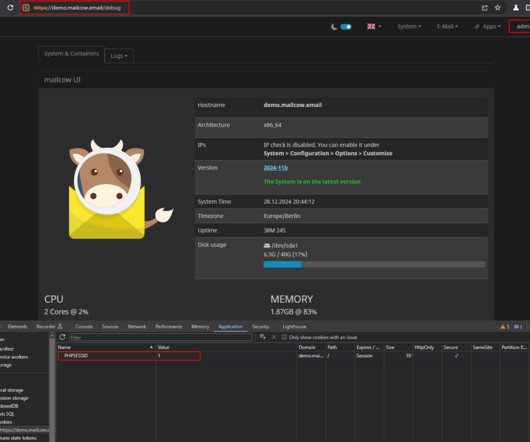This screenshot has width=530, height=442.
Task: Enable Only show cookies with an issue
Action: point(284,337)
